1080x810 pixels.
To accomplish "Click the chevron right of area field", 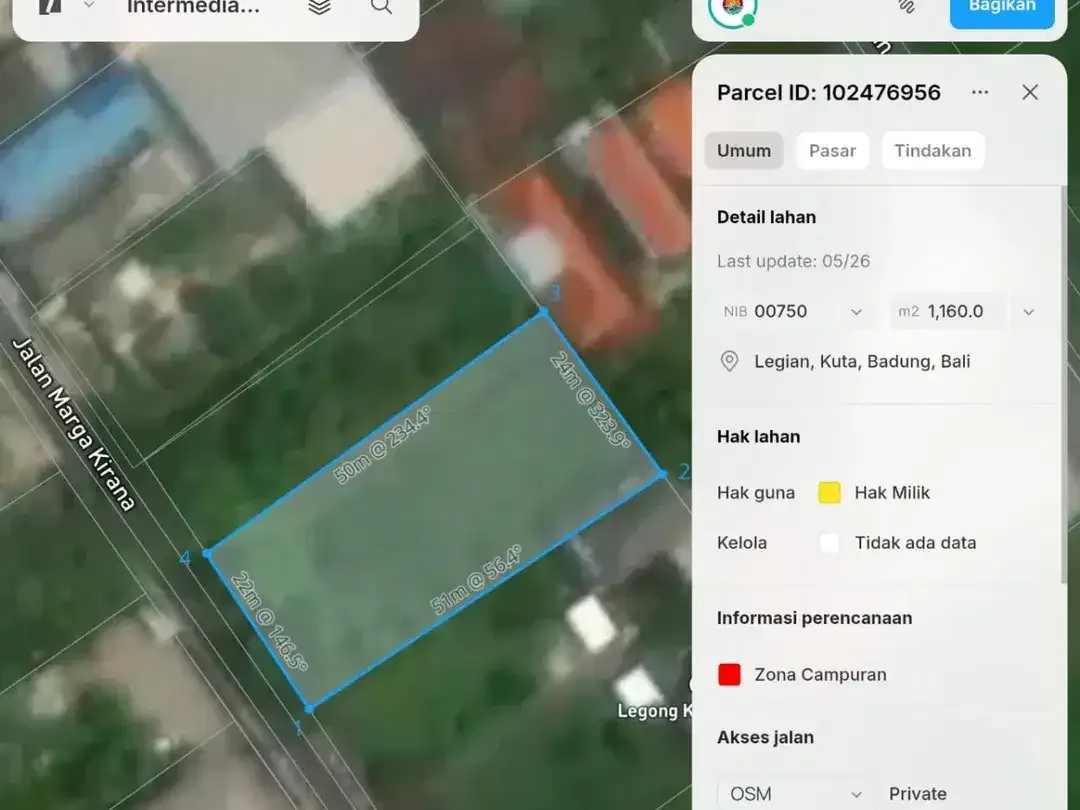I will tap(1028, 312).
